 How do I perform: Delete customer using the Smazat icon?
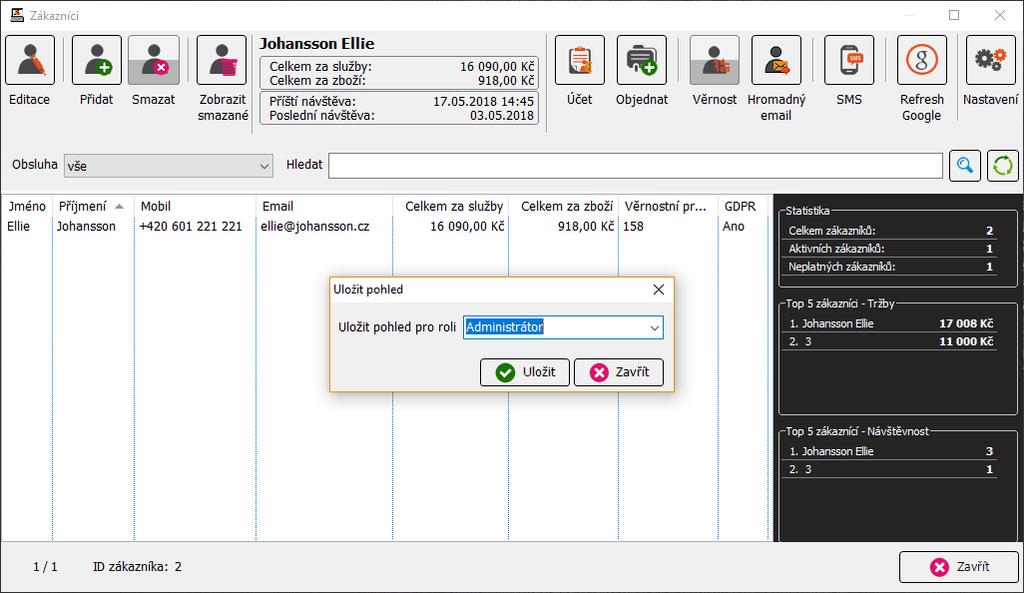click(153, 60)
